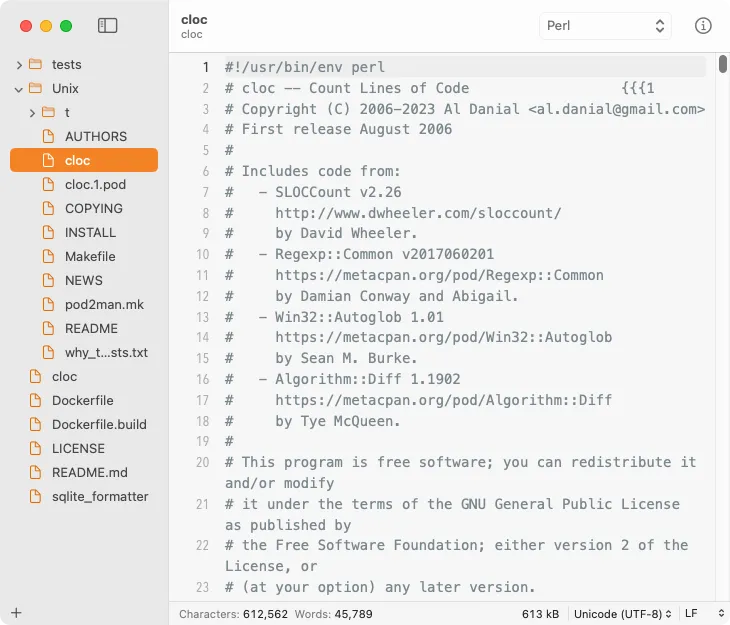The height and width of the screenshot is (625, 730).
Task: Click the LICENSE document icon
Action: (x=35, y=448)
